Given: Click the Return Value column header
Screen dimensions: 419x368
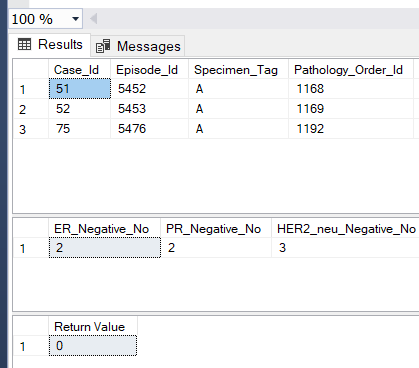Looking at the screenshot, I should pos(93,327).
